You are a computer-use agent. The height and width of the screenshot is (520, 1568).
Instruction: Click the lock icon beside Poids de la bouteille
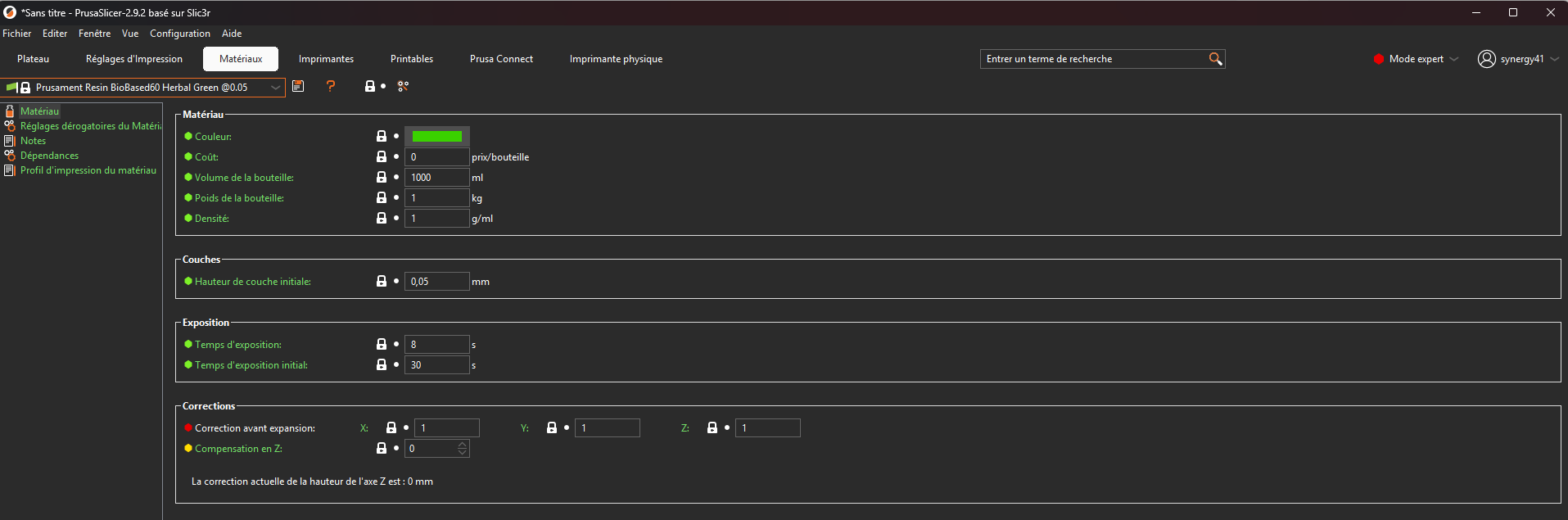382,197
